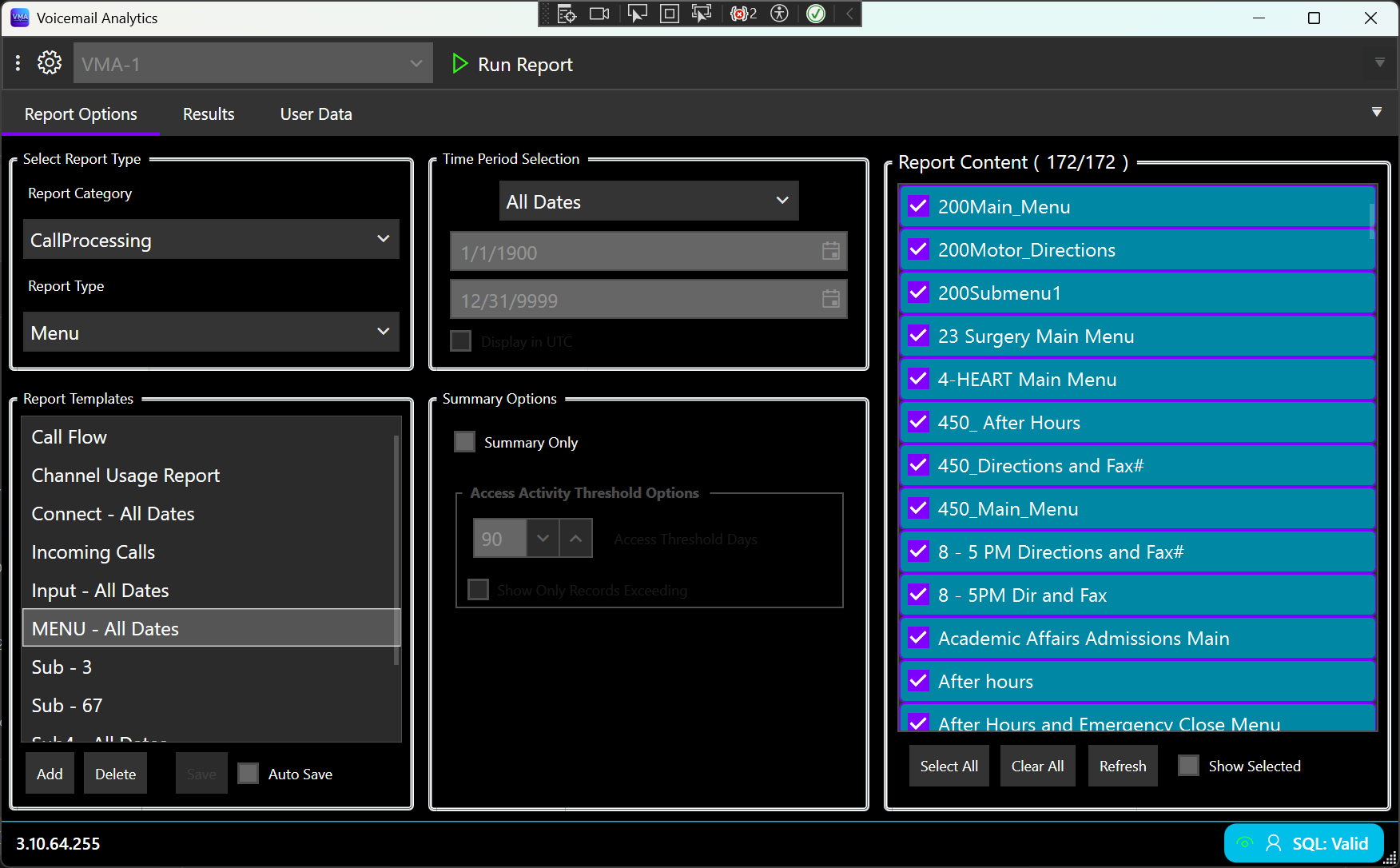This screenshot has height=868, width=1400.
Task: Click Go to Live Visual Tree icon
Action: (x=567, y=14)
